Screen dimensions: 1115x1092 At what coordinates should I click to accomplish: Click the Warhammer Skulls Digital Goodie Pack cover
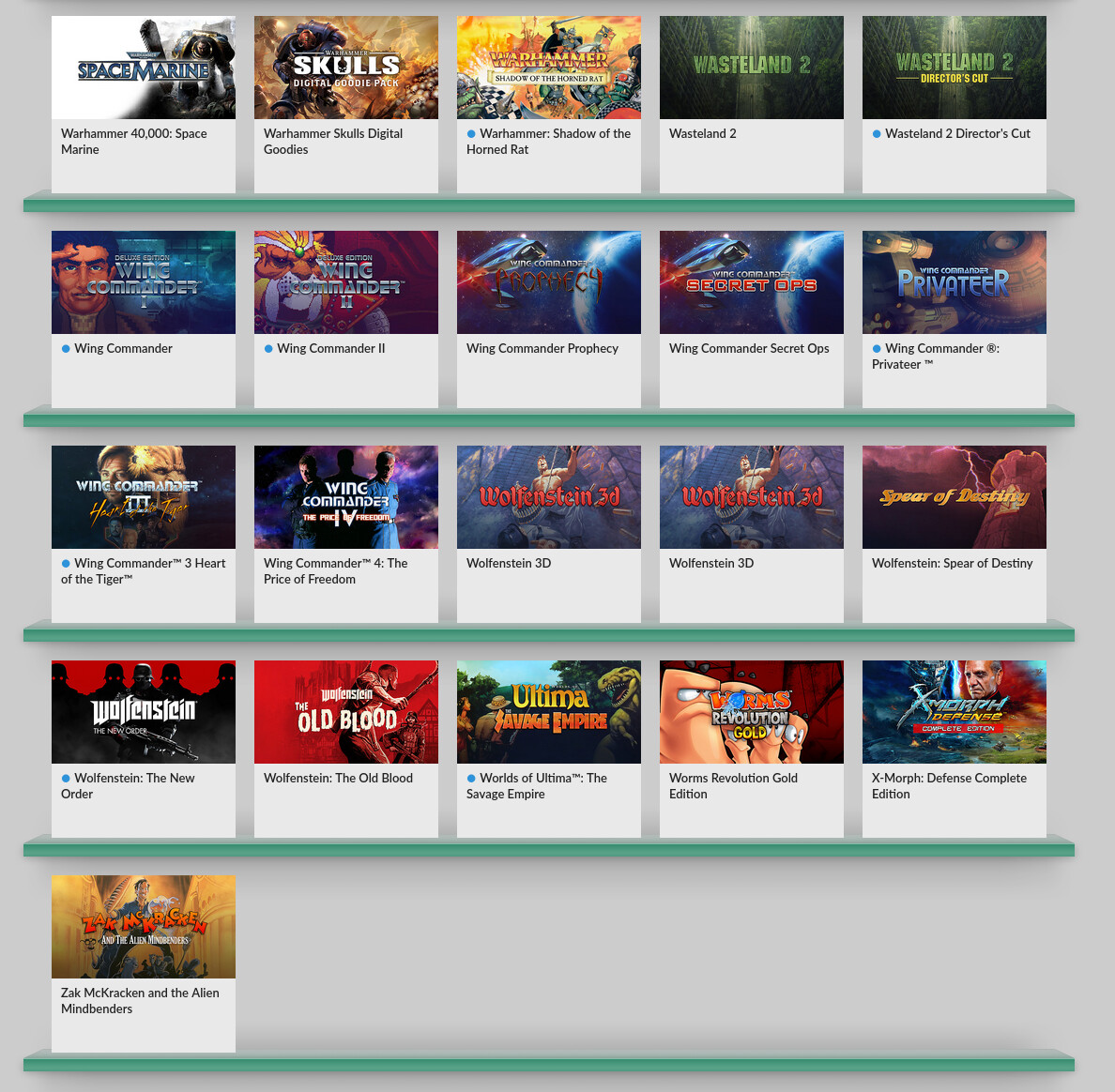point(345,68)
